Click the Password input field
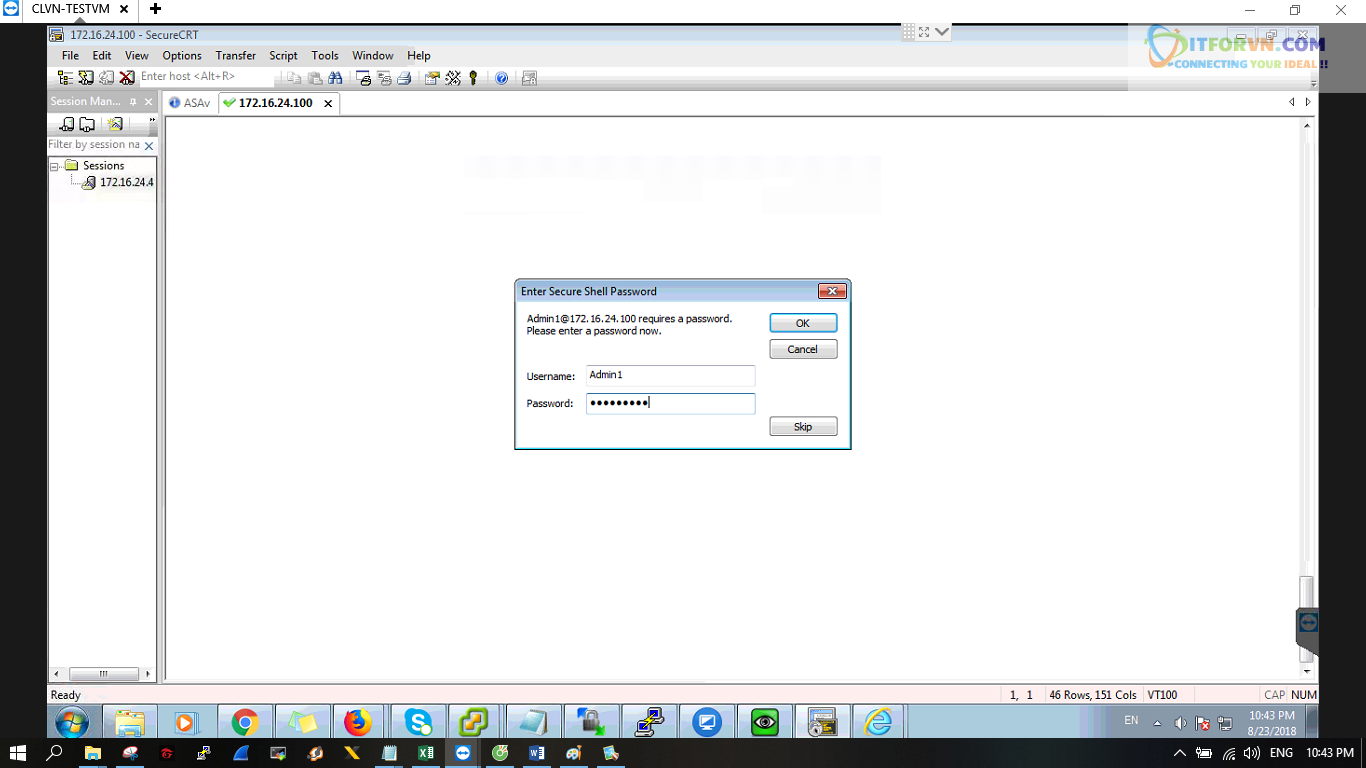 (670, 403)
